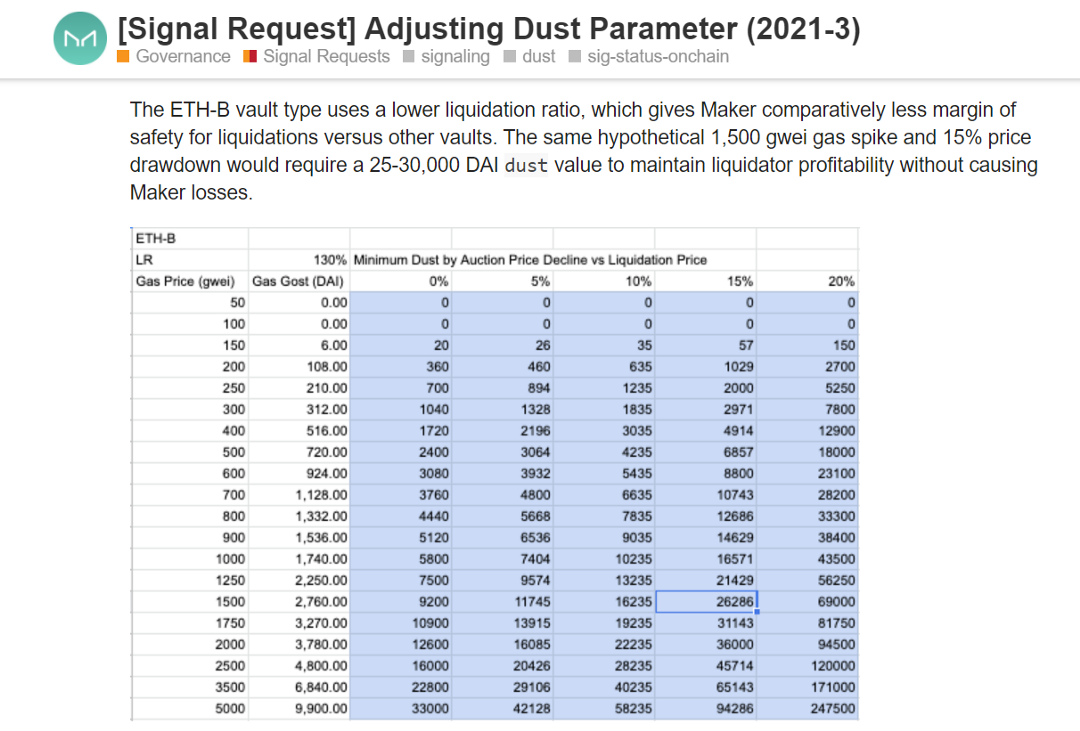Click the 10% column header
Screen dimensions: 1080x731
604,281
